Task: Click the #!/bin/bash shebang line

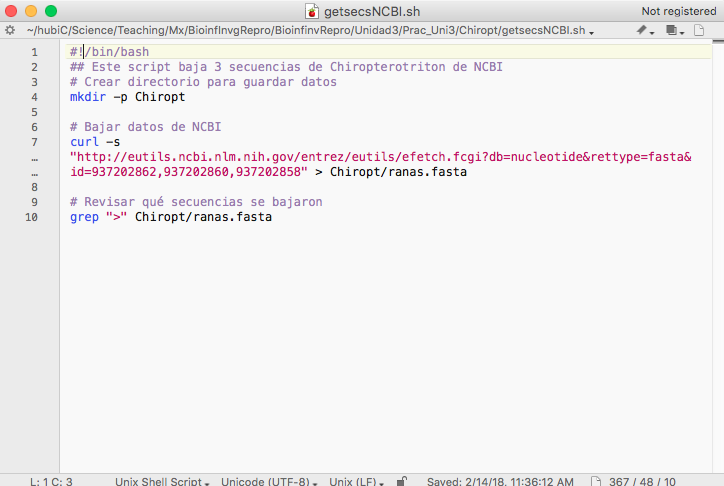Action: point(109,52)
